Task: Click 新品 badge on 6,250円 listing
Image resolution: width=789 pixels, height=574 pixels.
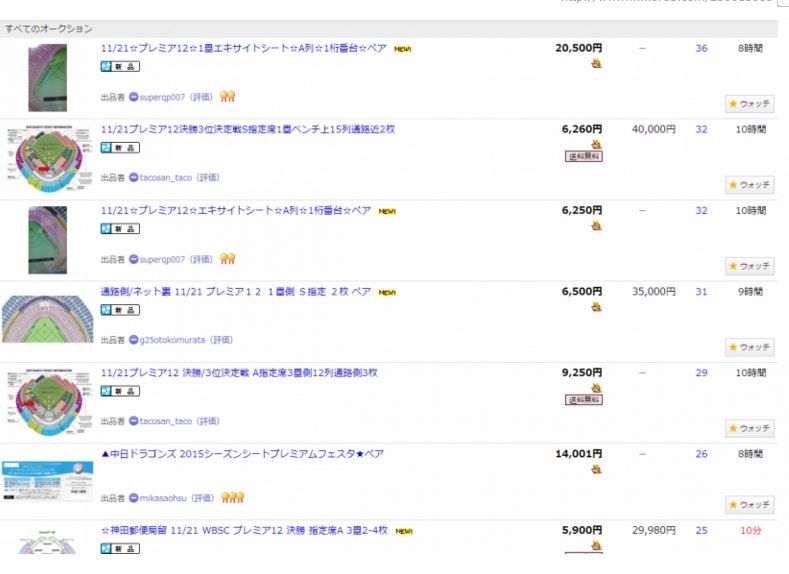Action: coord(120,229)
